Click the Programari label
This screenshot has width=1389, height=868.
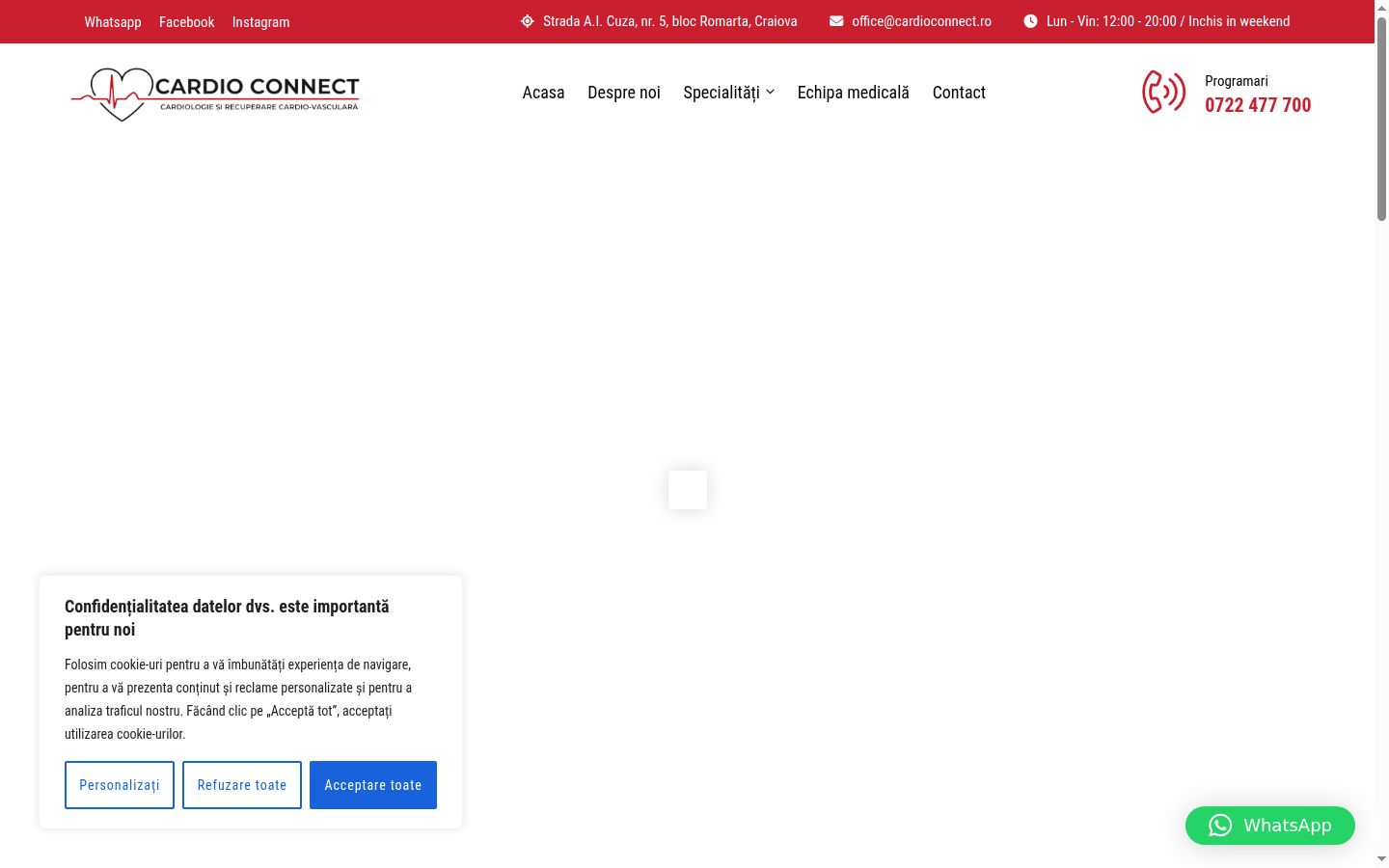point(1237,81)
